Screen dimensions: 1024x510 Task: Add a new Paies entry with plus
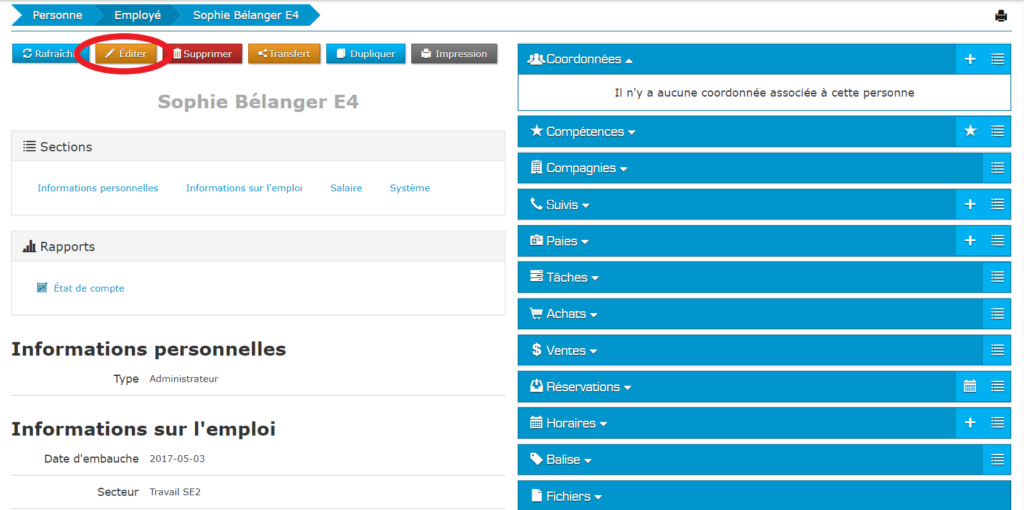tap(969, 241)
